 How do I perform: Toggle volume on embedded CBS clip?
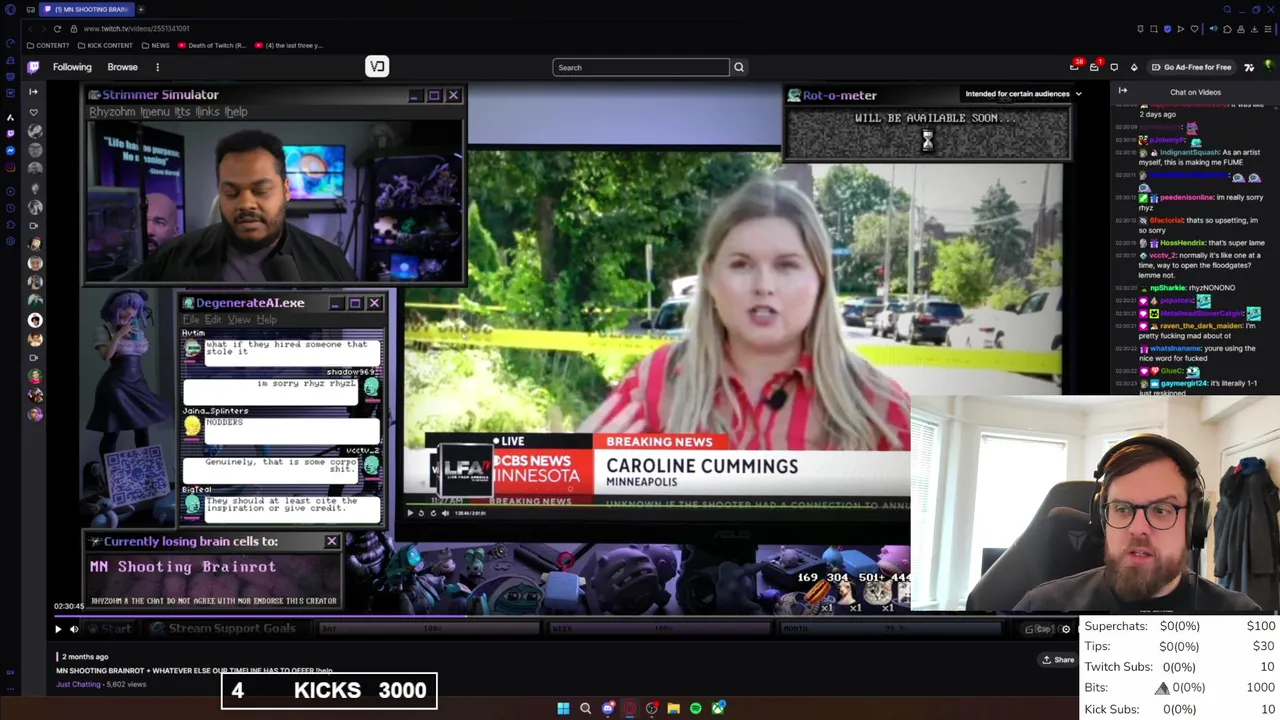click(445, 513)
